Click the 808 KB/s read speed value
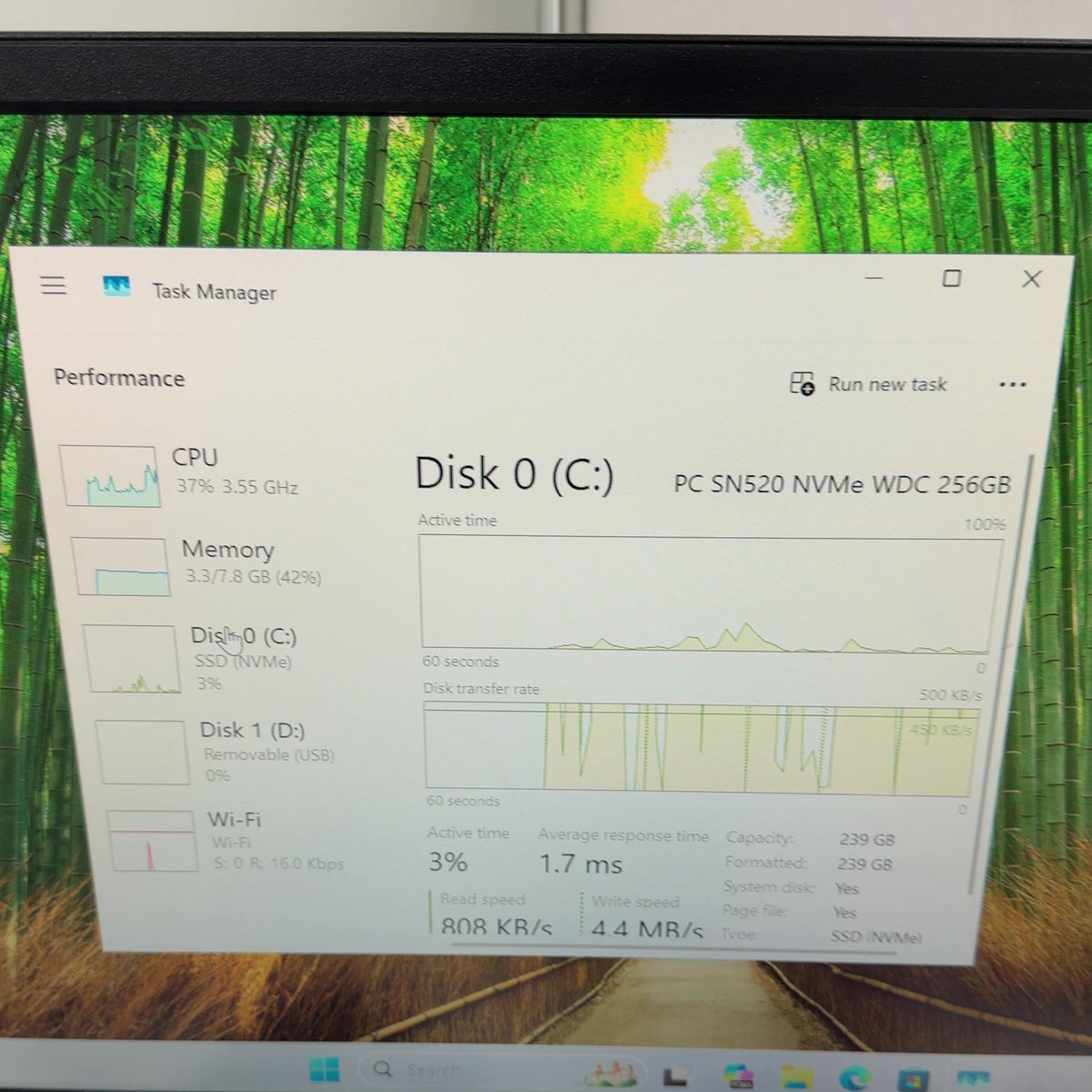The height and width of the screenshot is (1092, 1092). coord(496,927)
